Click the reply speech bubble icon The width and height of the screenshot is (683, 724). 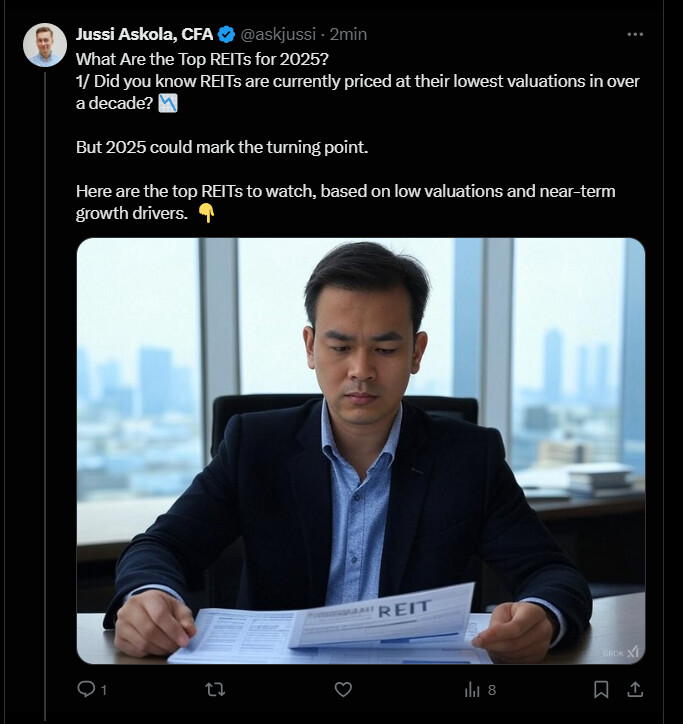coord(86,689)
